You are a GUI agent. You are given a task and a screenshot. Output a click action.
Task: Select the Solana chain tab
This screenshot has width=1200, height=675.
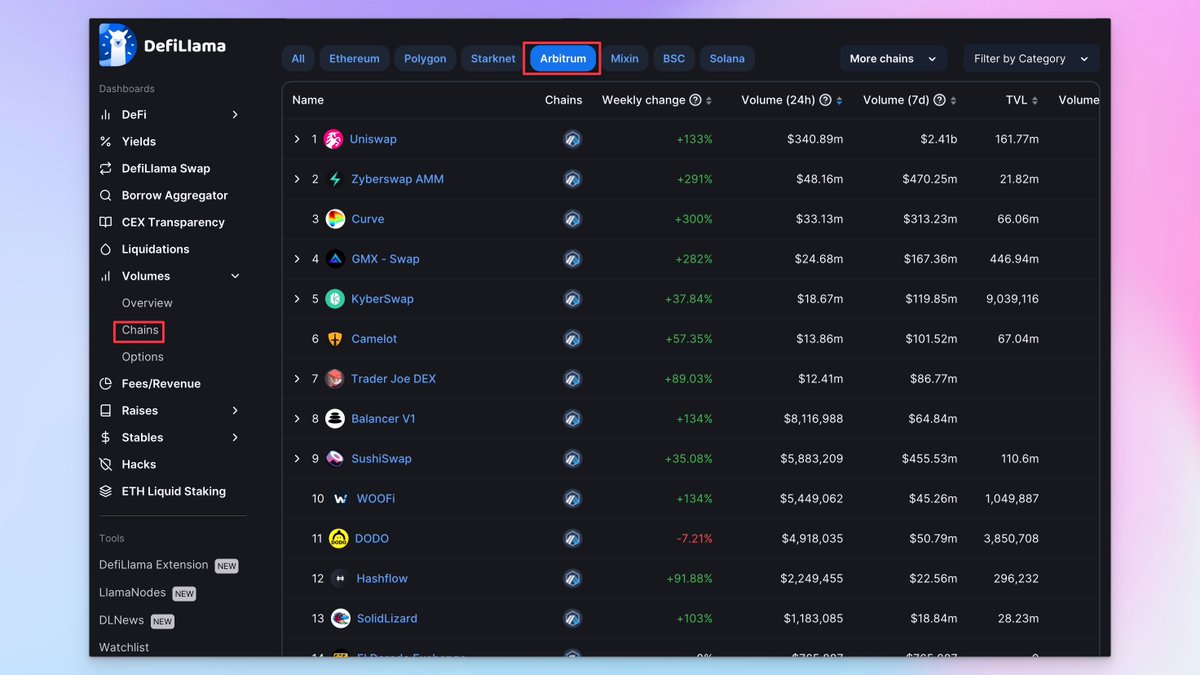[727, 59]
